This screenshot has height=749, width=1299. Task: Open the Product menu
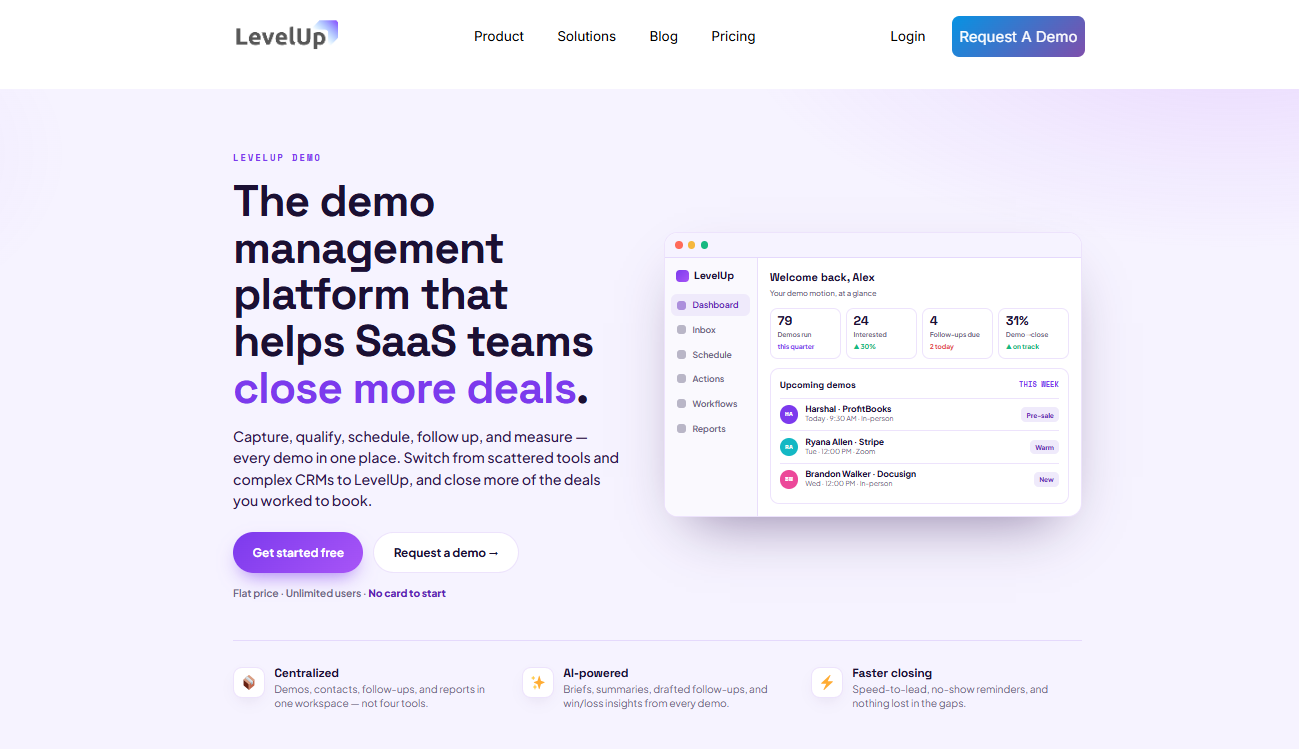[x=499, y=36]
